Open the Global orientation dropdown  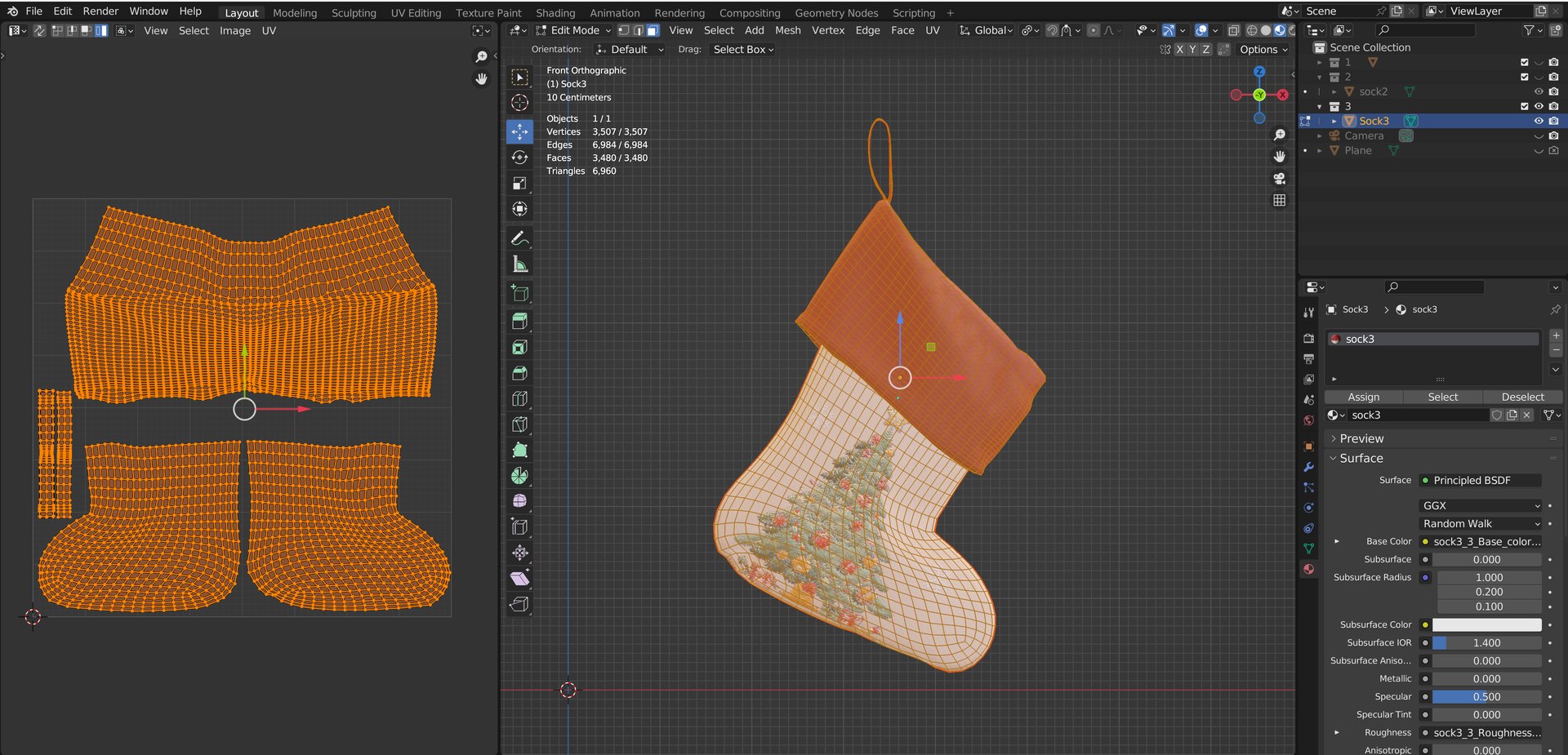point(987,30)
